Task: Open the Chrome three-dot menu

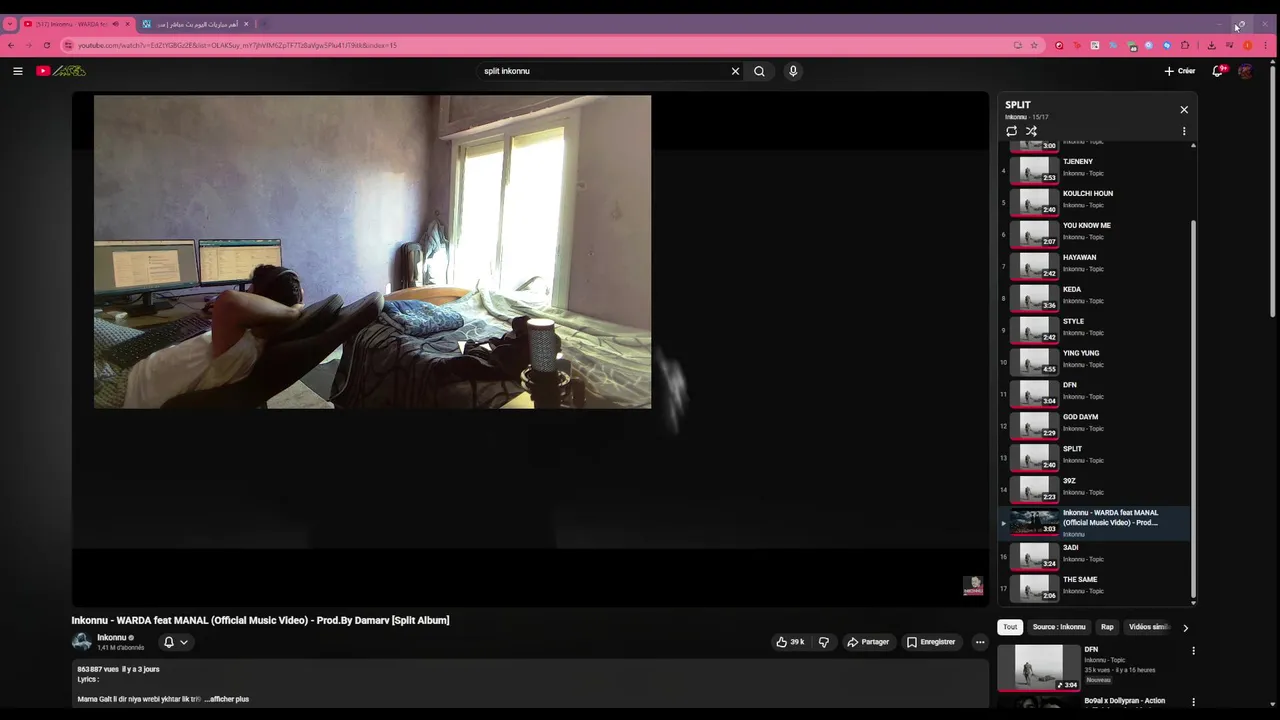Action: [x=1265, y=45]
